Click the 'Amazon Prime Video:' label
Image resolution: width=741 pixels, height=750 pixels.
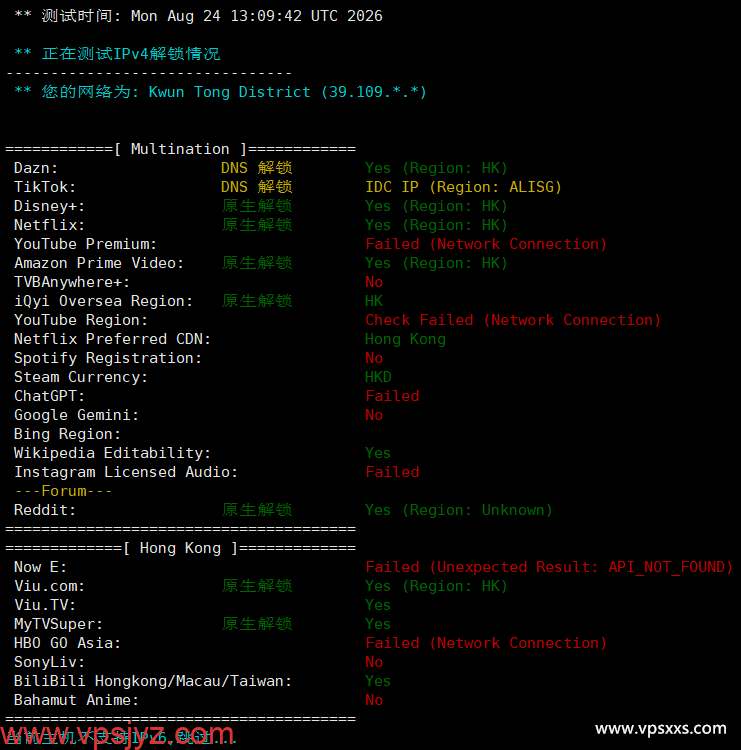point(99,263)
